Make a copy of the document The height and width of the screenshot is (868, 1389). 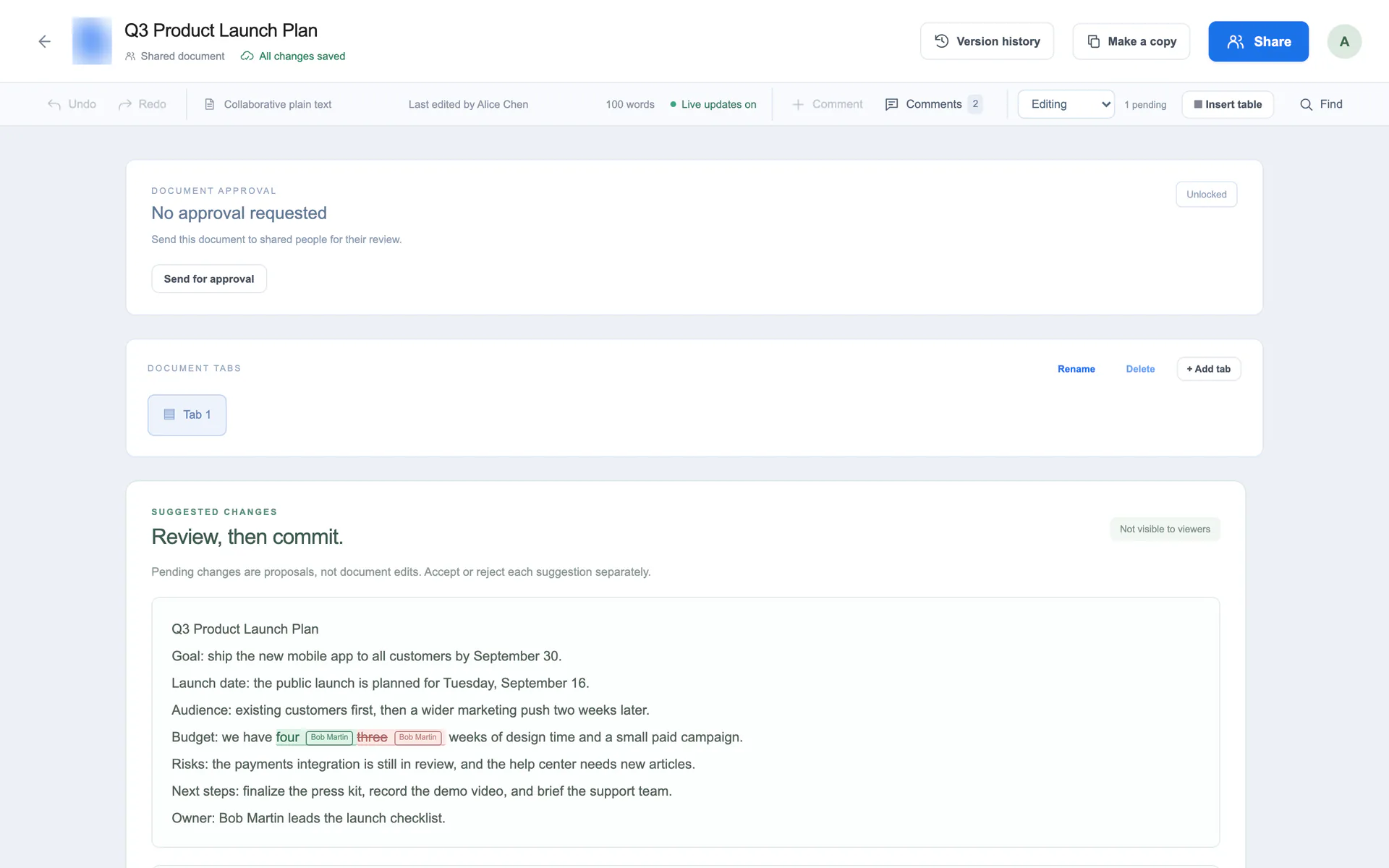(x=1131, y=41)
